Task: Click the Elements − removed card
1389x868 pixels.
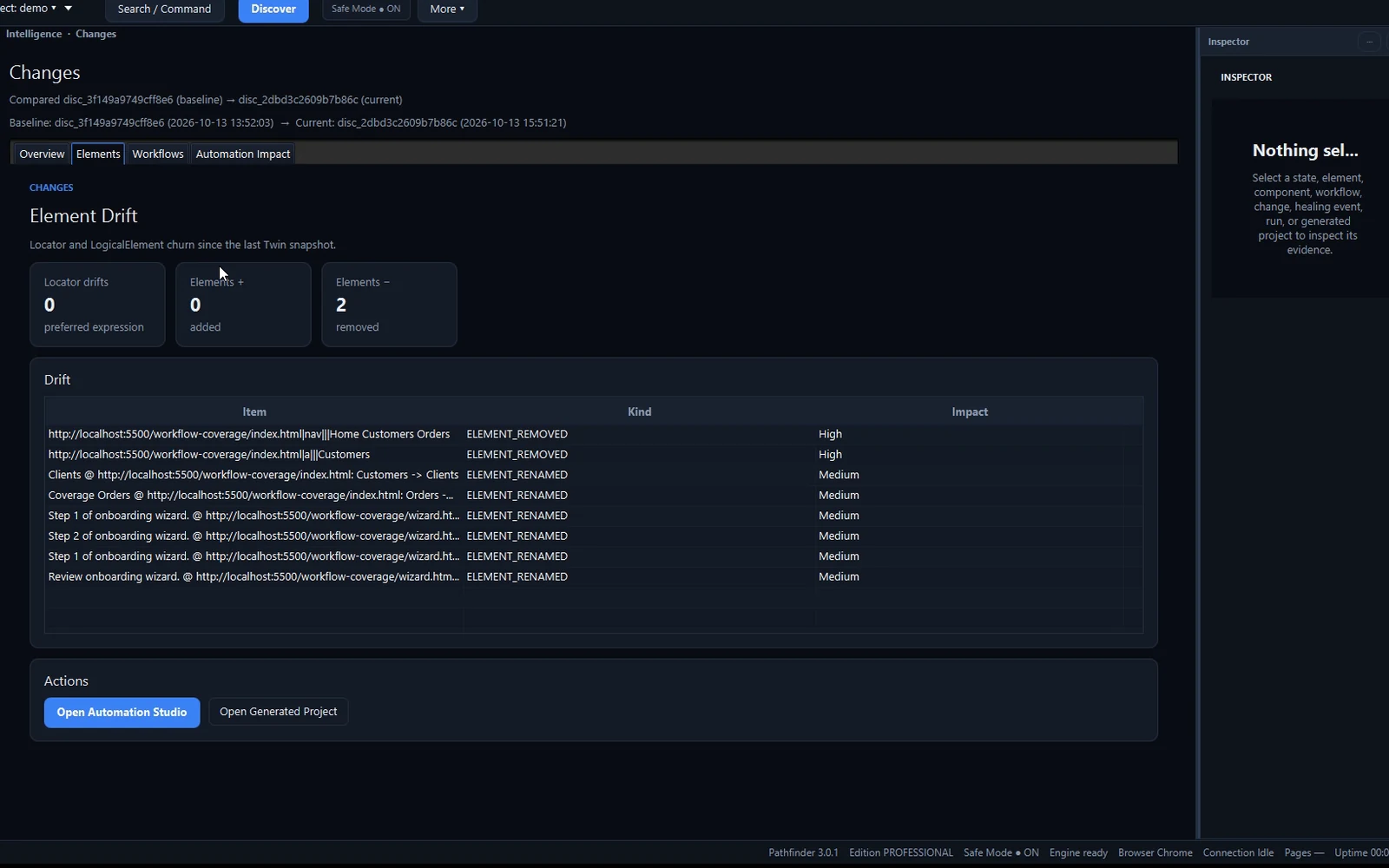Action: [x=389, y=305]
